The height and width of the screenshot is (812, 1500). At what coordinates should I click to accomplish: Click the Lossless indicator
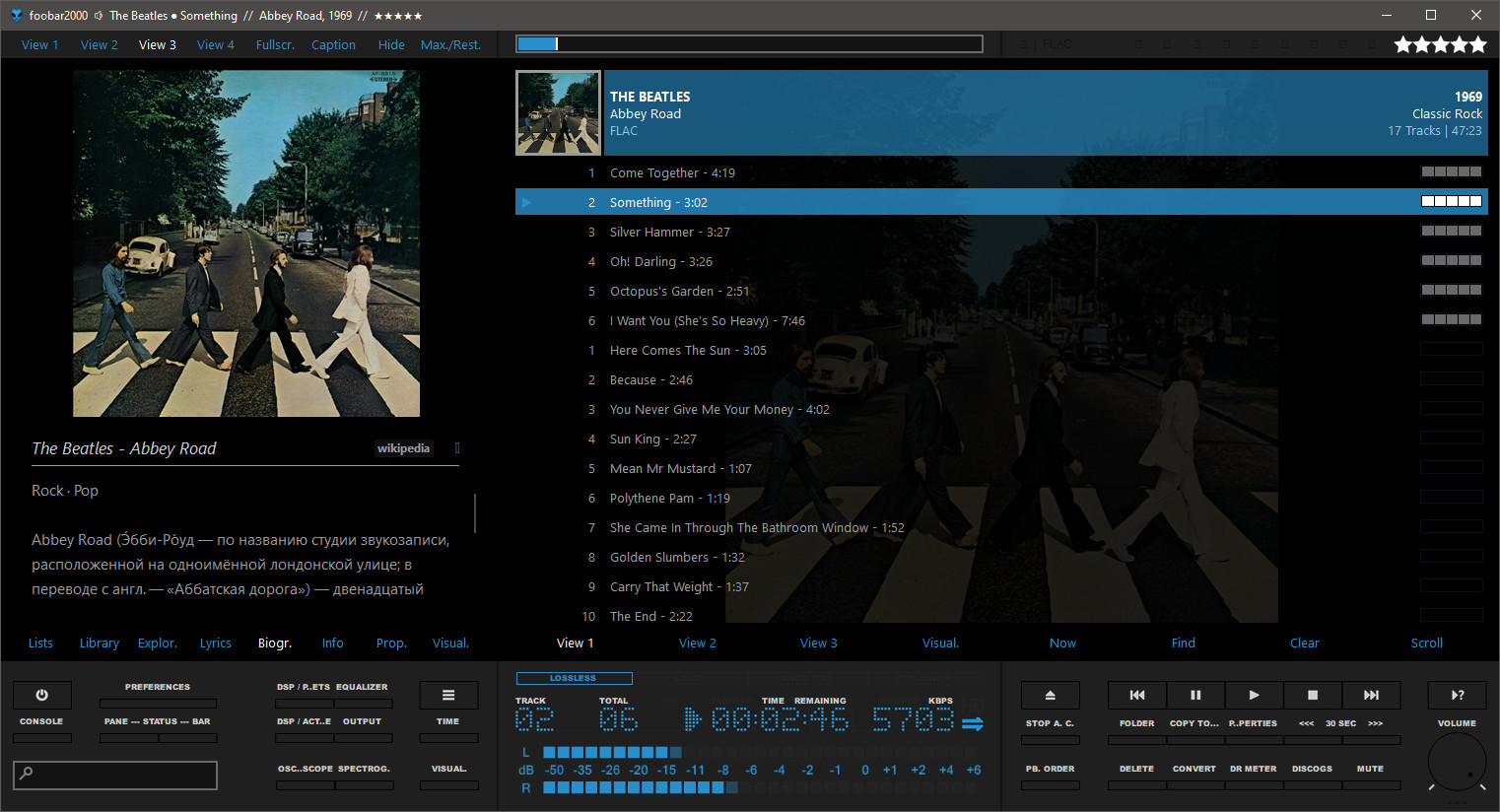coord(574,678)
